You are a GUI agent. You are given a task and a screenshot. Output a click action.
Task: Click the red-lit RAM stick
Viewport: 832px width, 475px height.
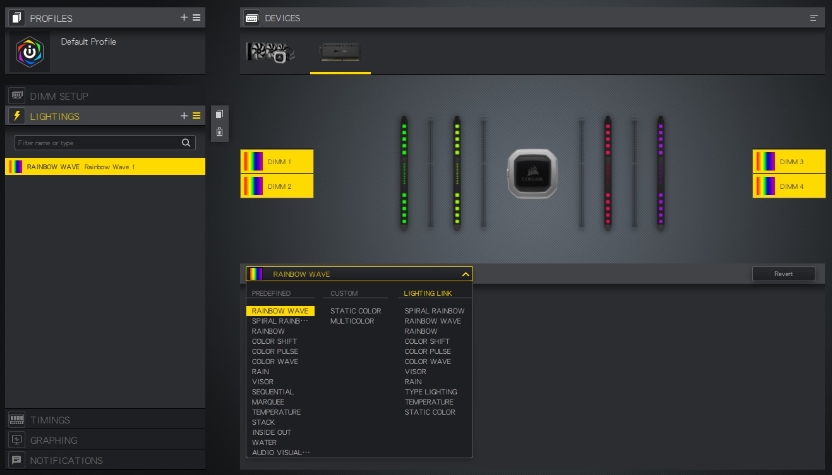click(608, 174)
